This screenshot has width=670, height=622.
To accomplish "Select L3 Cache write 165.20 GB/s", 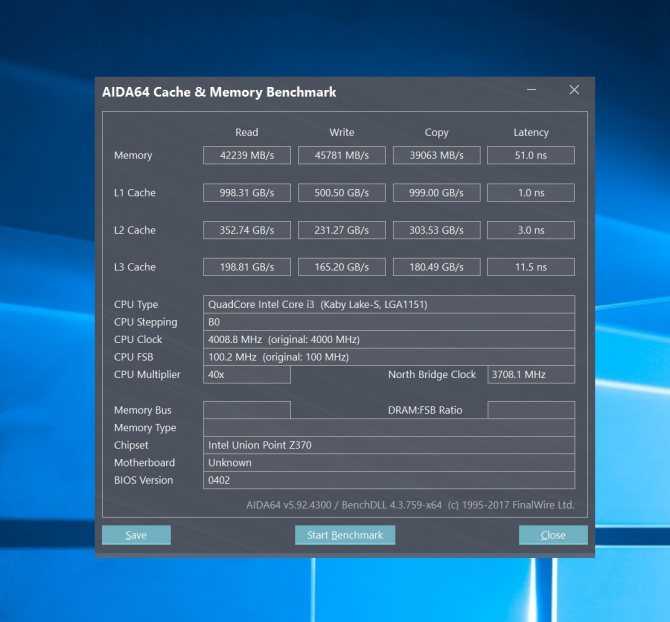I will point(342,267).
